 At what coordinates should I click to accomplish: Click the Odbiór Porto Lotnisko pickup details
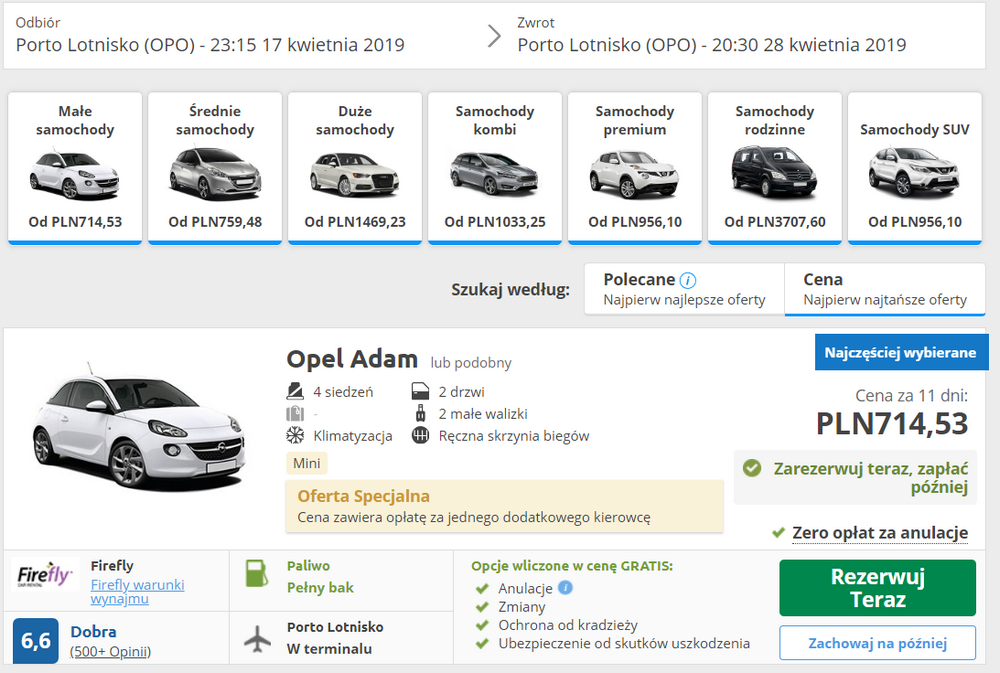tap(210, 36)
